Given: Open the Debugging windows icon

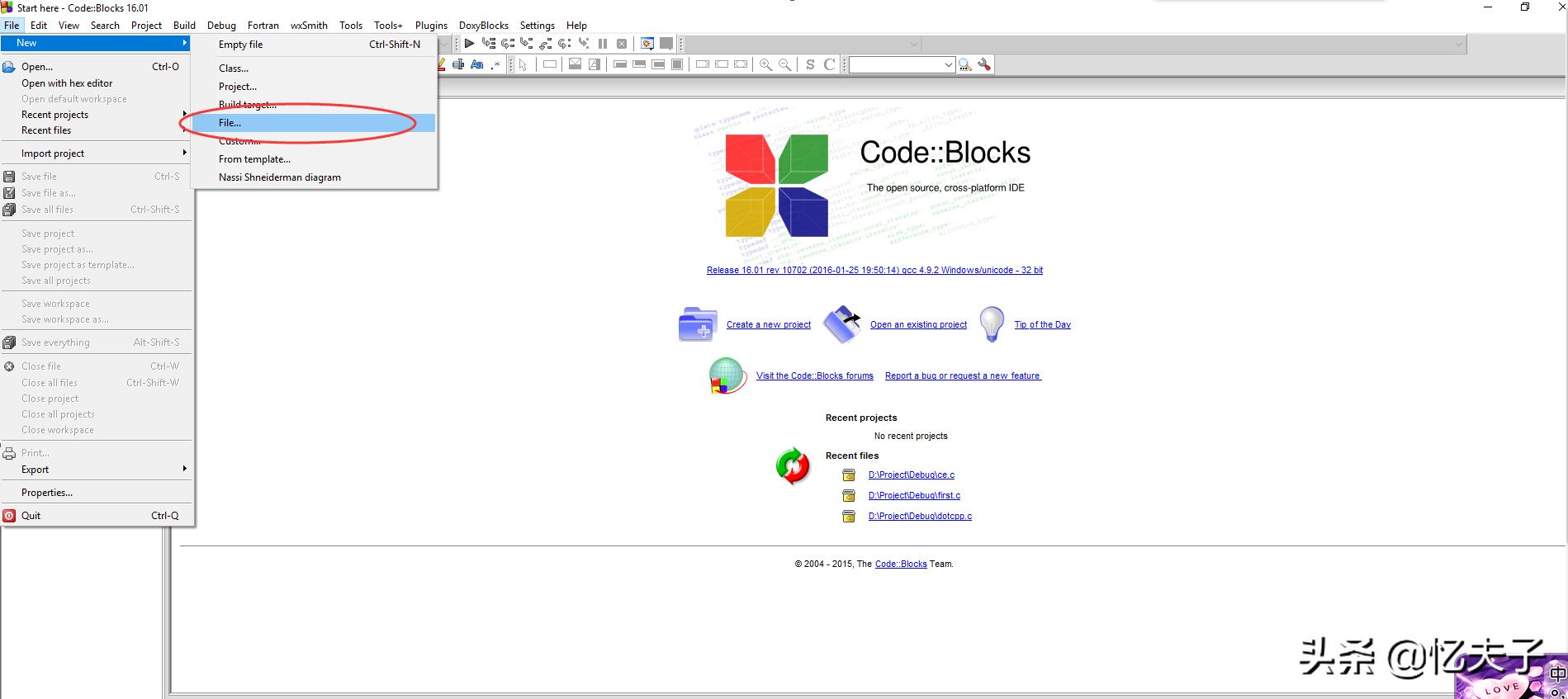Looking at the screenshot, I should (647, 44).
